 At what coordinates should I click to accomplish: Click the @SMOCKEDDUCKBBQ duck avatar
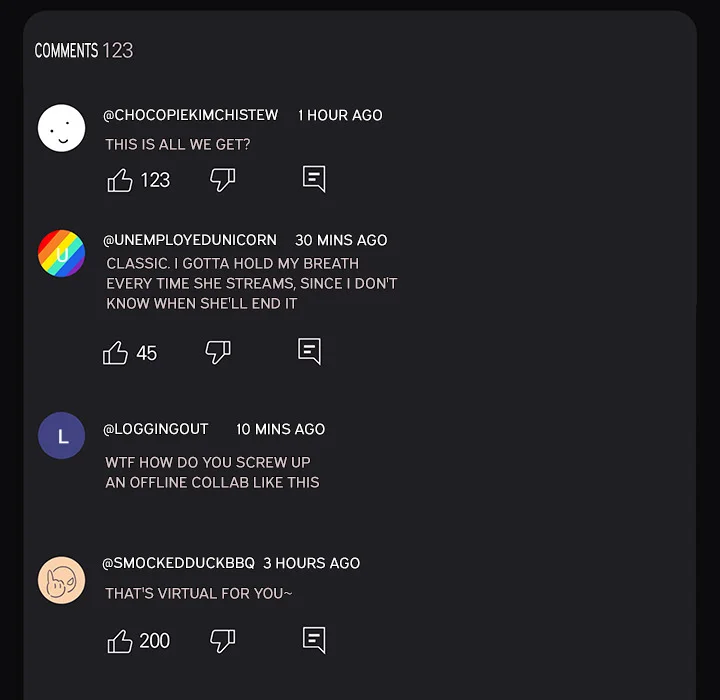61,580
